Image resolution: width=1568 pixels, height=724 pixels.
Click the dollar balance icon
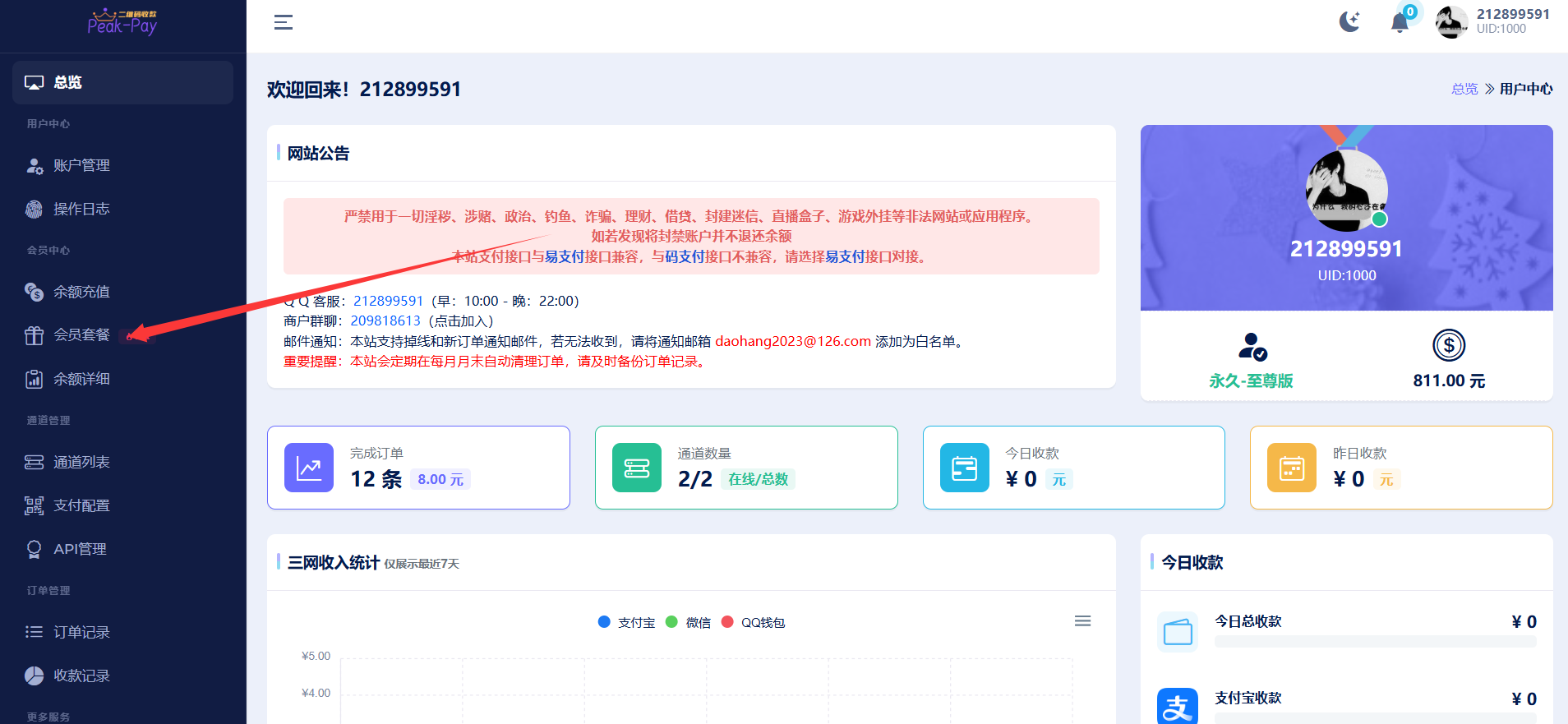[1449, 345]
